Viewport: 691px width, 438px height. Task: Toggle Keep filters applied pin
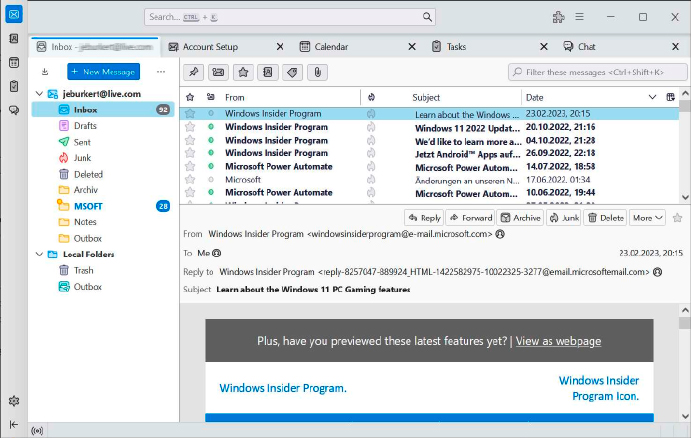193,72
